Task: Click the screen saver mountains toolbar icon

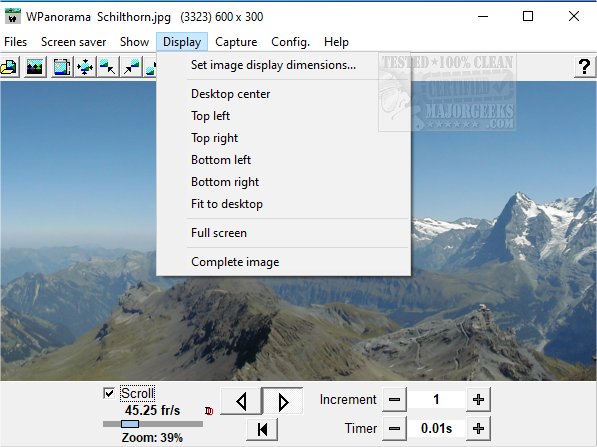Action: [35, 67]
